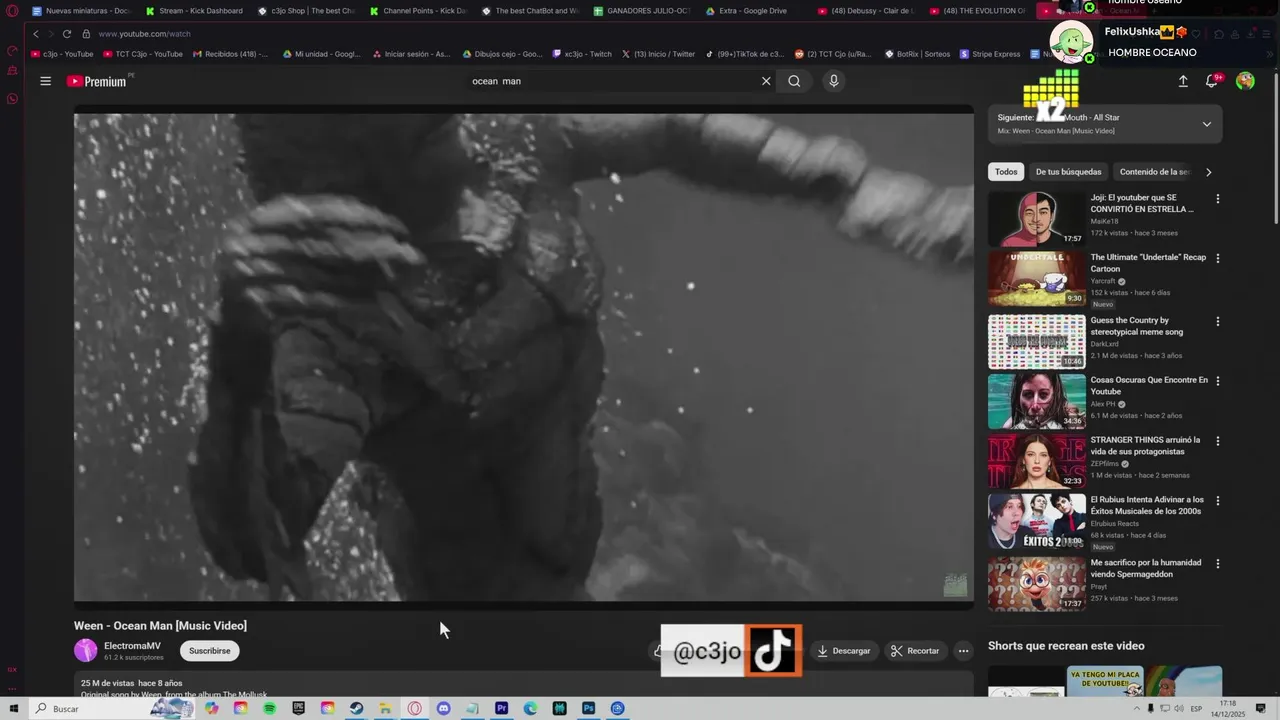The height and width of the screenshot is (720, 1280).
Task: Open Steam from the taskbar
Action: 356,708
